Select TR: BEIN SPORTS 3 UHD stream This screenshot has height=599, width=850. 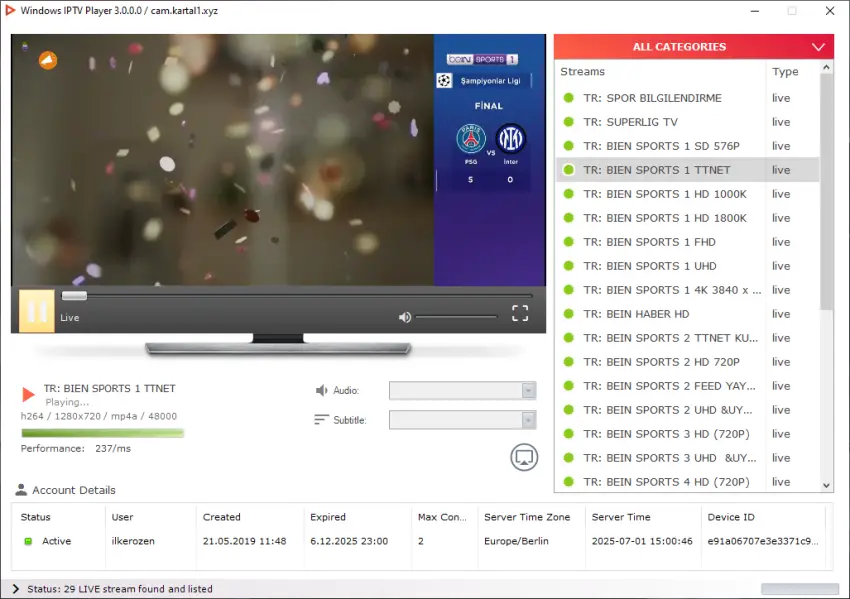click(687, 458)
